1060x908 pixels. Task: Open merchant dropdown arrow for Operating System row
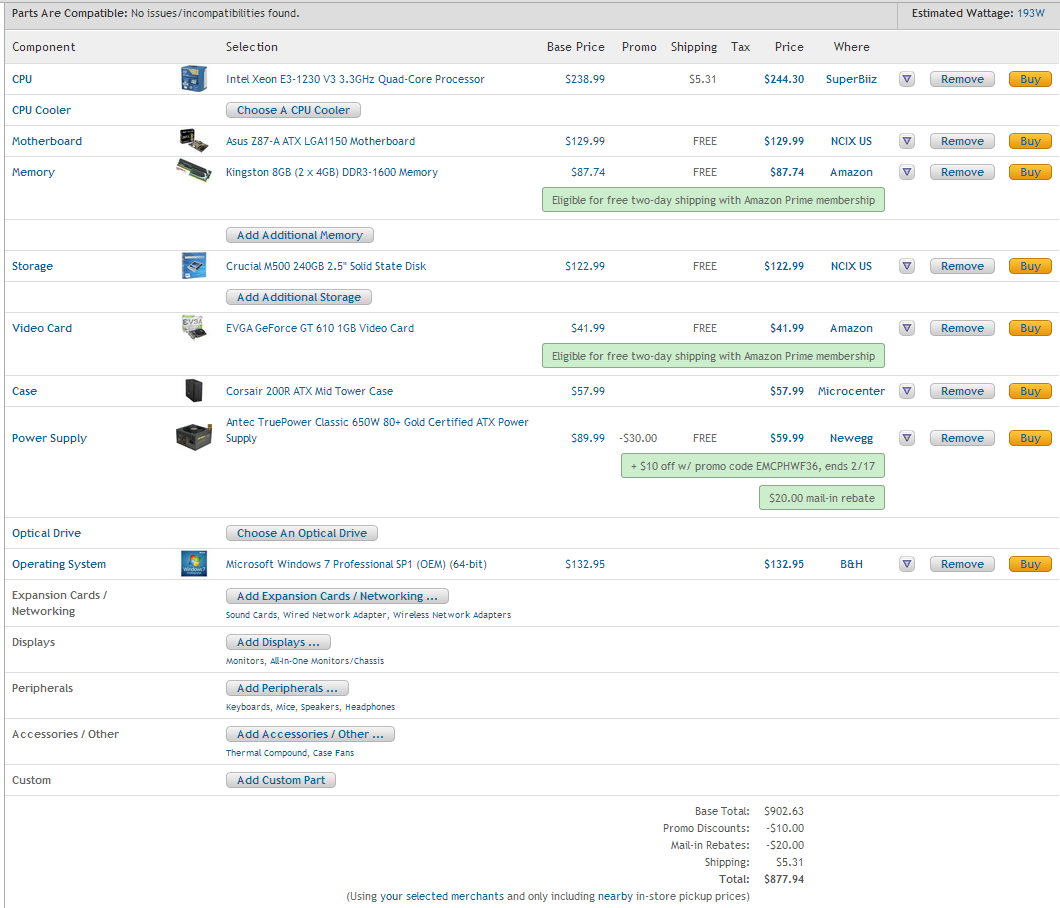click(x=907, y=564)
